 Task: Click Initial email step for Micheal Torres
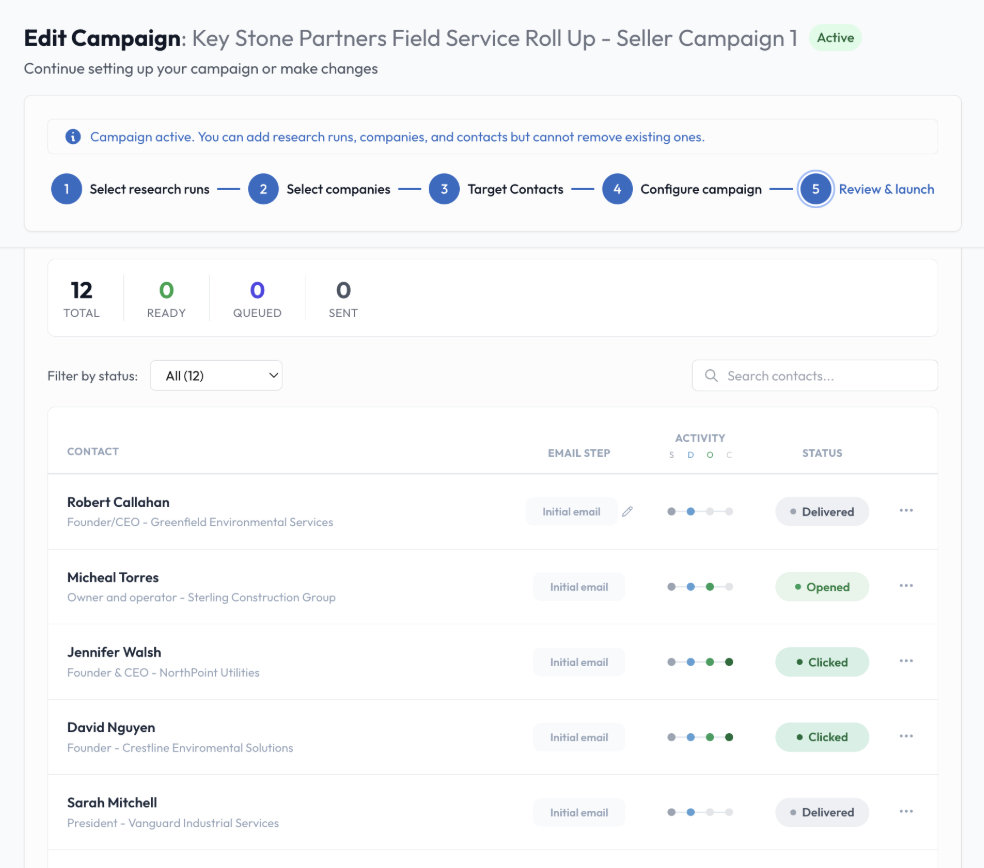coord(579,587)
